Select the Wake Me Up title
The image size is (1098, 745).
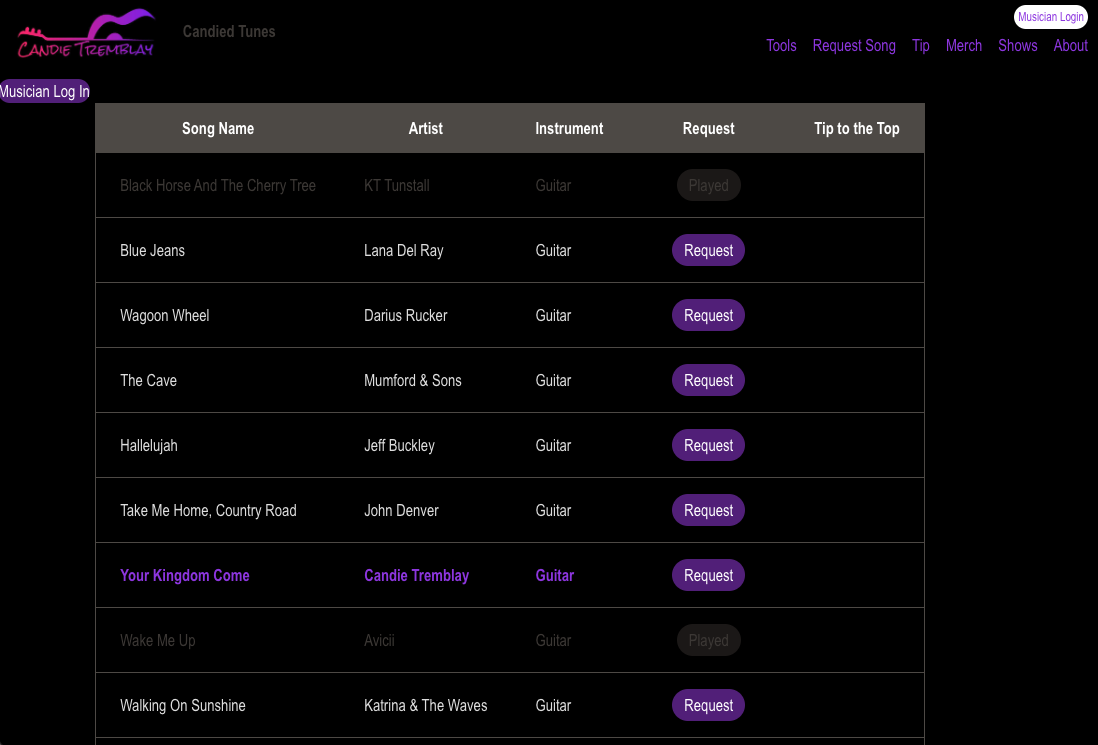pyautogui.click(x=158, y=641)
